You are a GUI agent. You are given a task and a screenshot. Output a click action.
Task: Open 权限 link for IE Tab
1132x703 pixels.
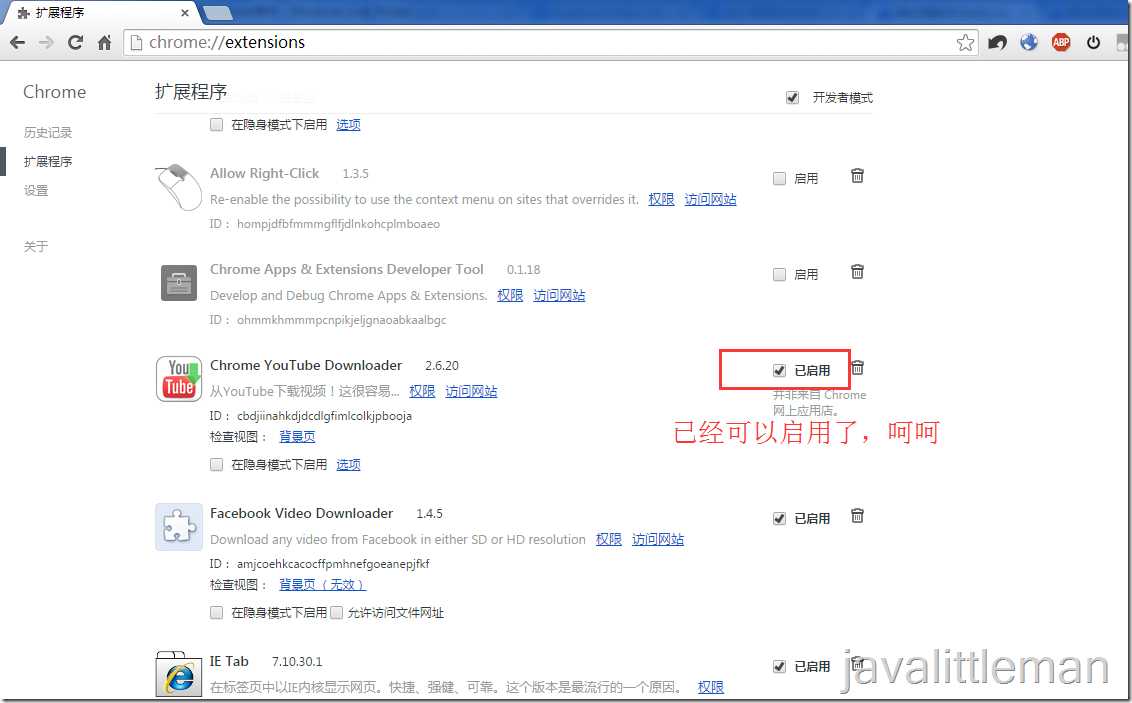pyautogui.click(x=711, y=687)
